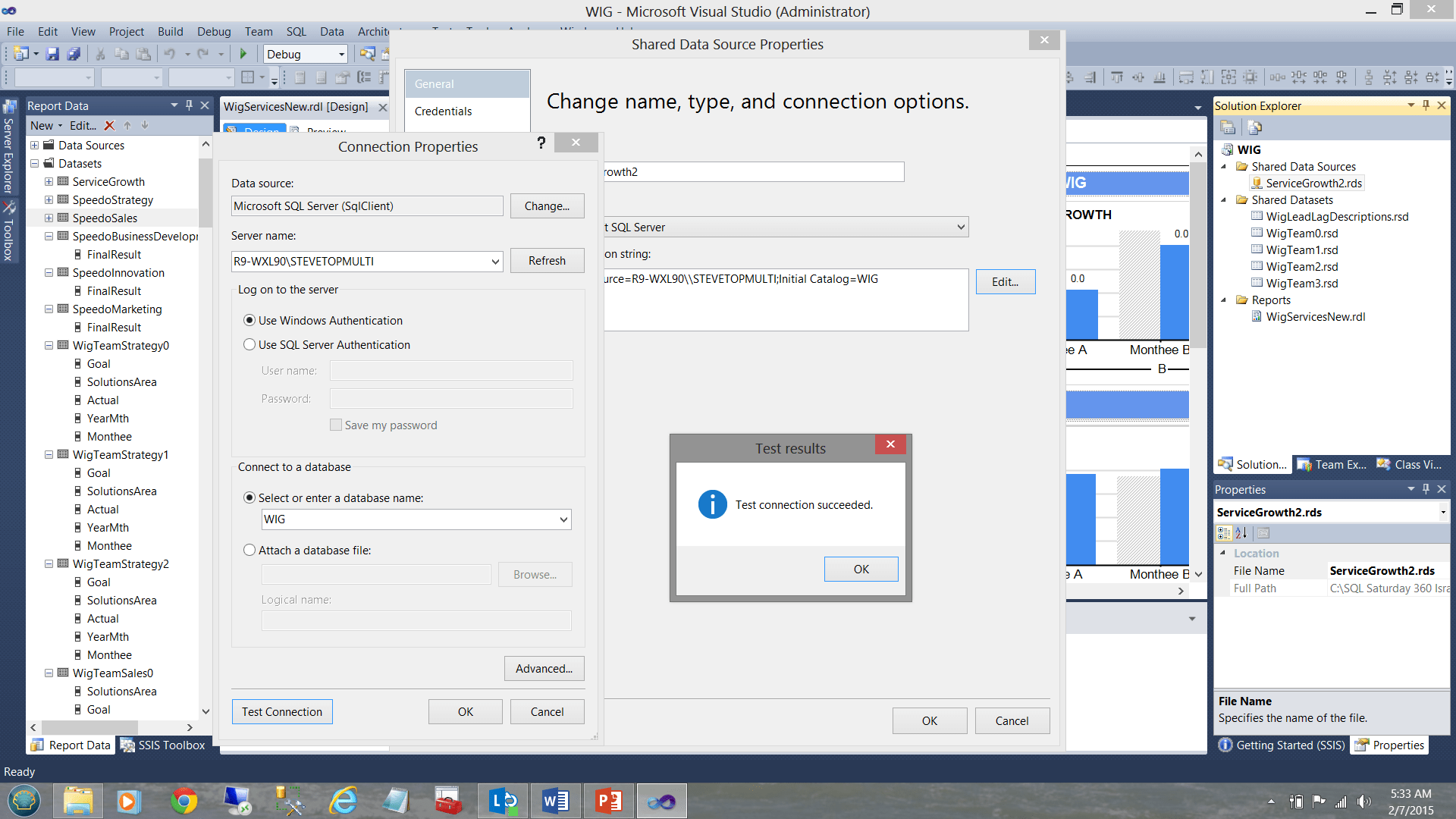Select Use SQL Server Authentication

pyautogui.click(x=249, y=344)
